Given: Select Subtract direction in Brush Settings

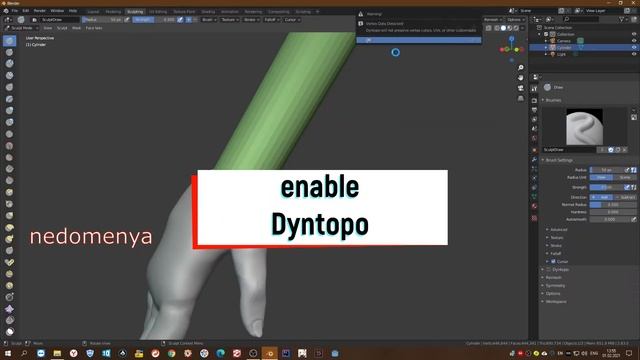Looking at the screenshot, I should tap(625, 197).
